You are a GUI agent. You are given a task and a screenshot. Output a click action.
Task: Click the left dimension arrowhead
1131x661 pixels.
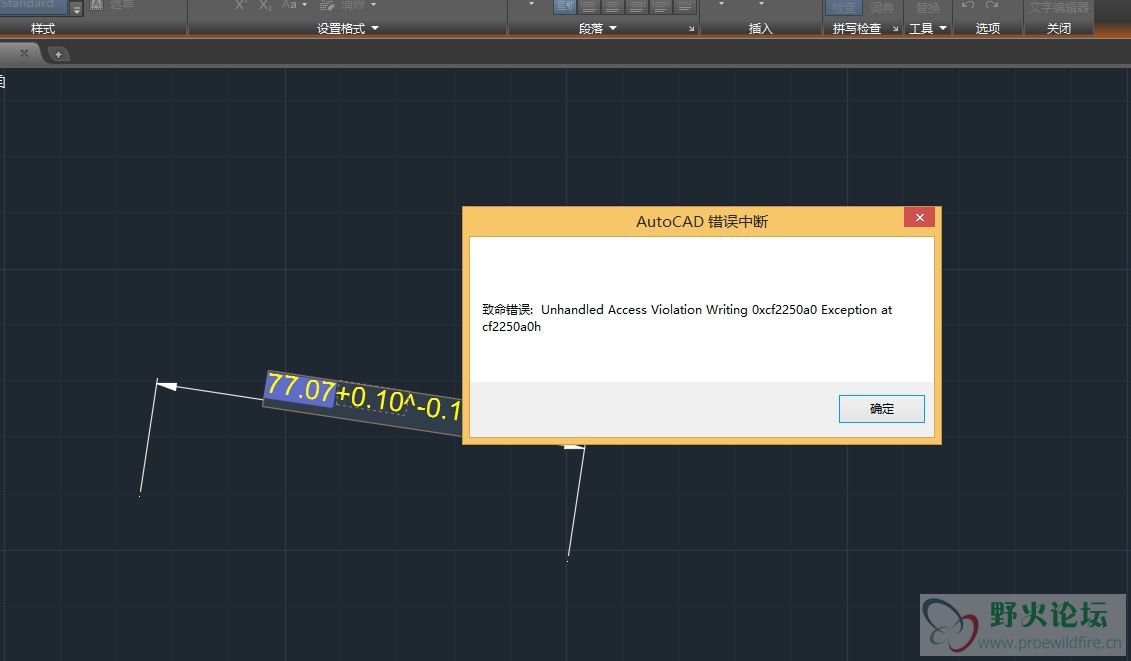(x=167, y=386)
